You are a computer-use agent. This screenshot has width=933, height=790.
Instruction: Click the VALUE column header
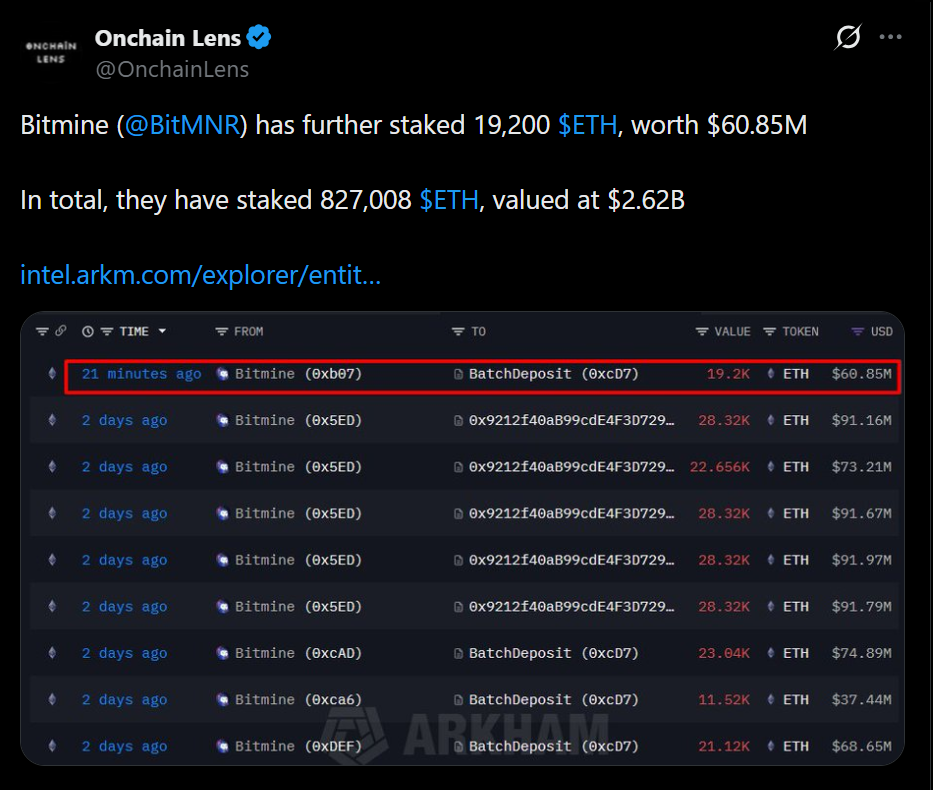pos(731,331)
